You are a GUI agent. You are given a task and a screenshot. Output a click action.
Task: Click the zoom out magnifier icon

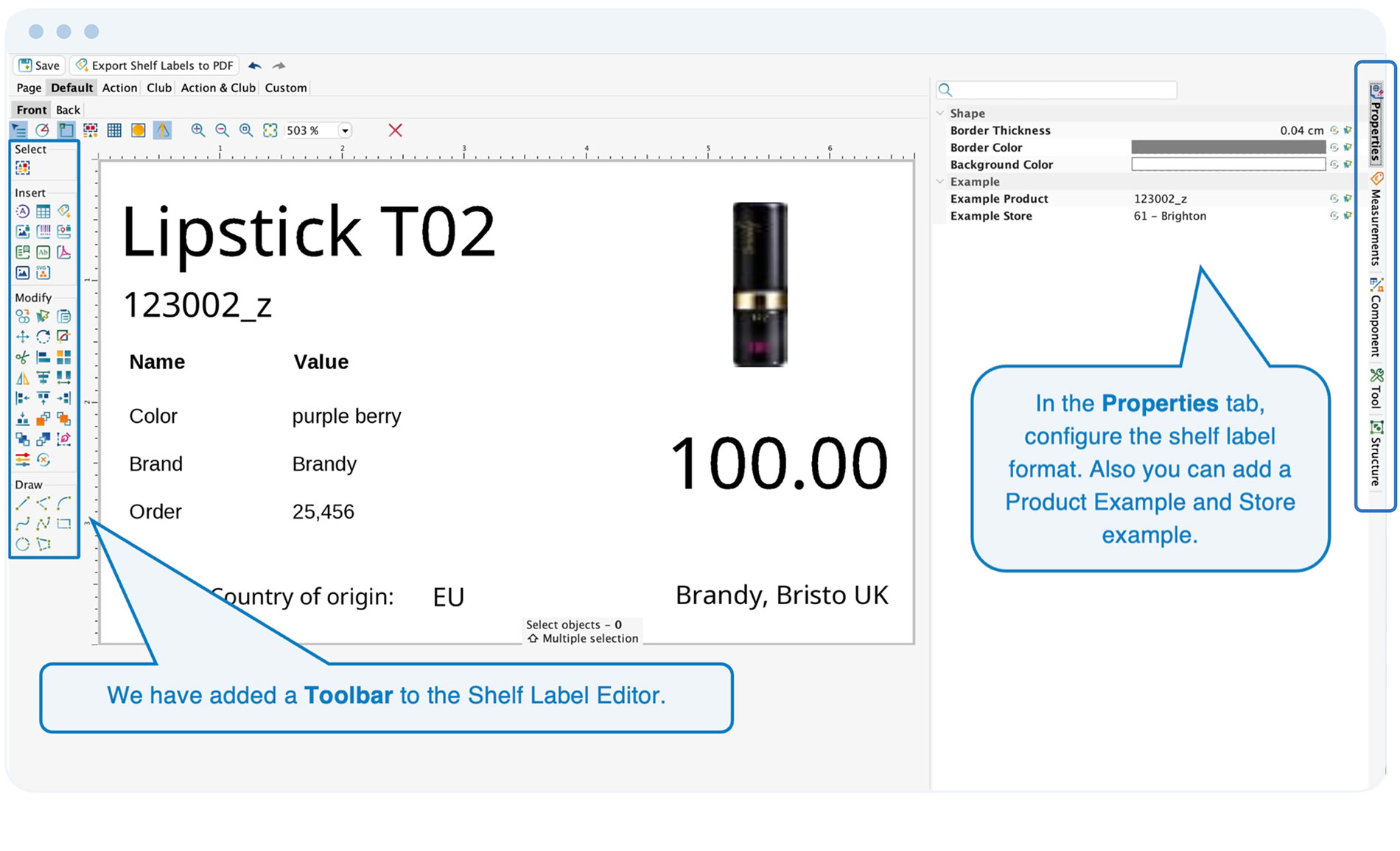click(222, 130)
